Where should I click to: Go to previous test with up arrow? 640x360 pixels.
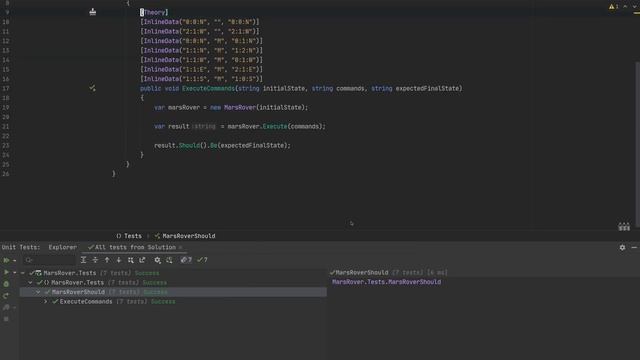coord(107,260)
